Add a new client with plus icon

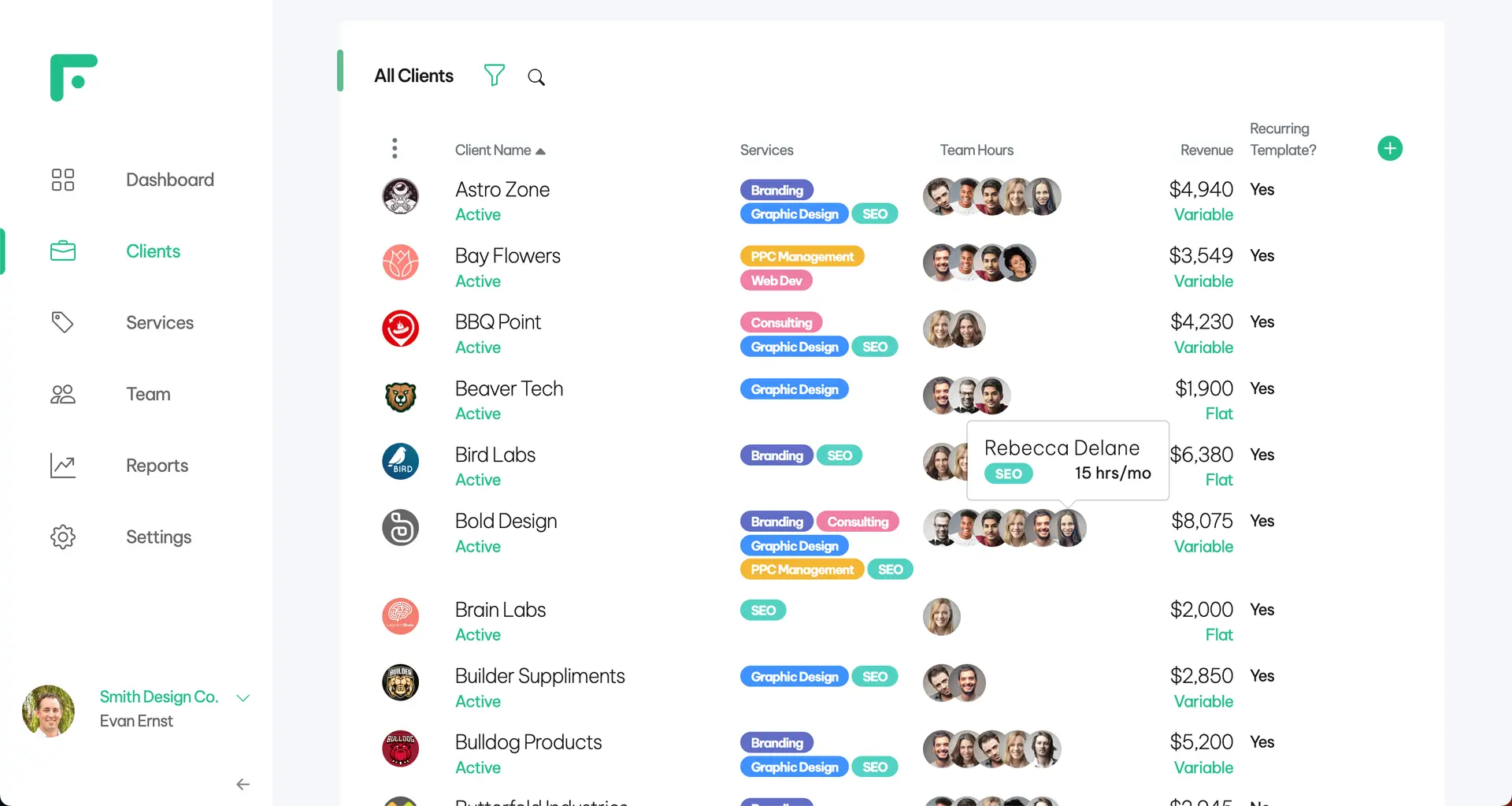coord(1389,148)
